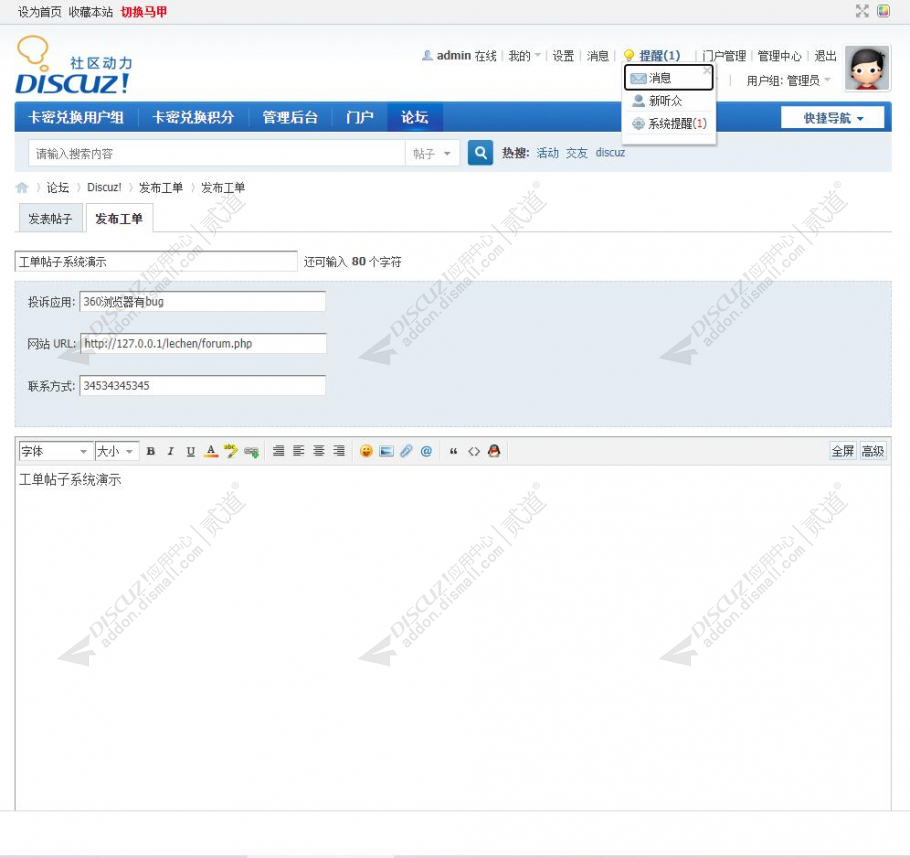Click 设为首页 at top
The image size is (910, 858).
39,12
